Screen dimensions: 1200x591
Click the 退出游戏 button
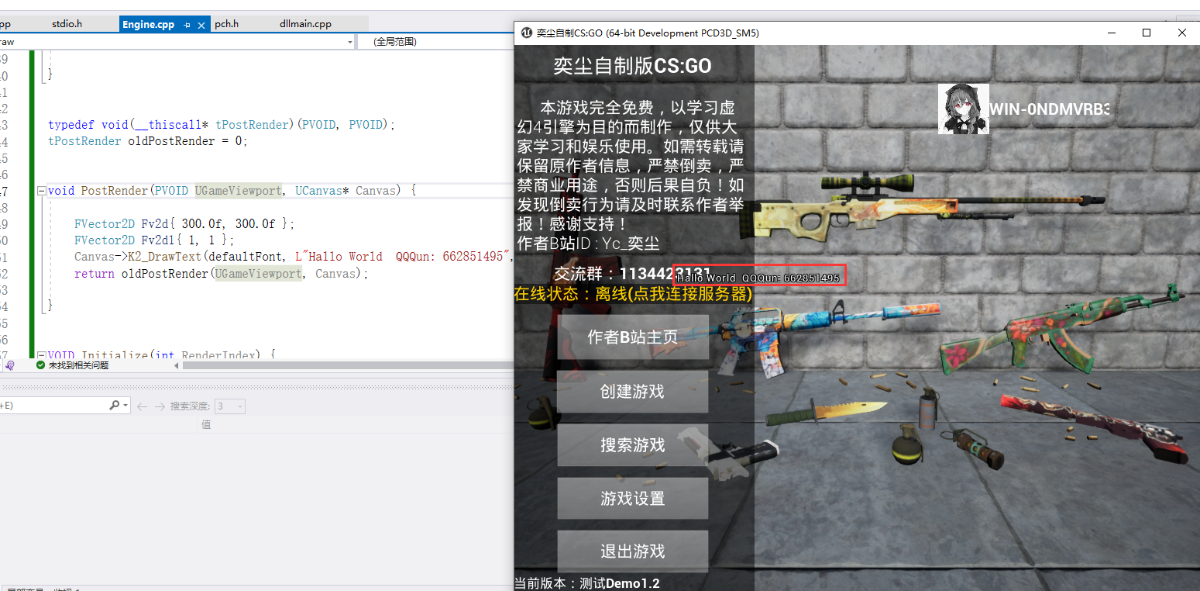pyautogui.click(x=632, y=551)
